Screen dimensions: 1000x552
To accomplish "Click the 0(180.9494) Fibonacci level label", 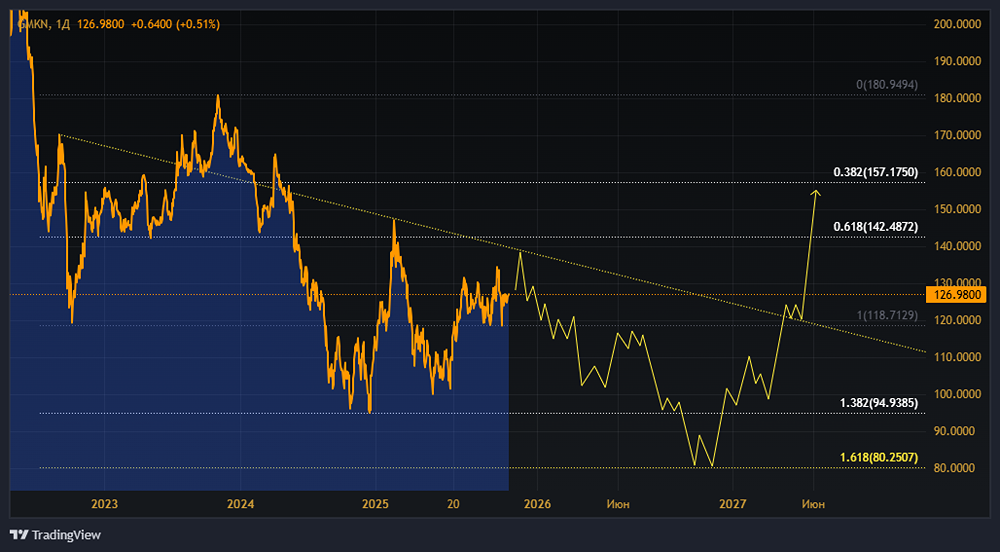I will click(886, 85).
